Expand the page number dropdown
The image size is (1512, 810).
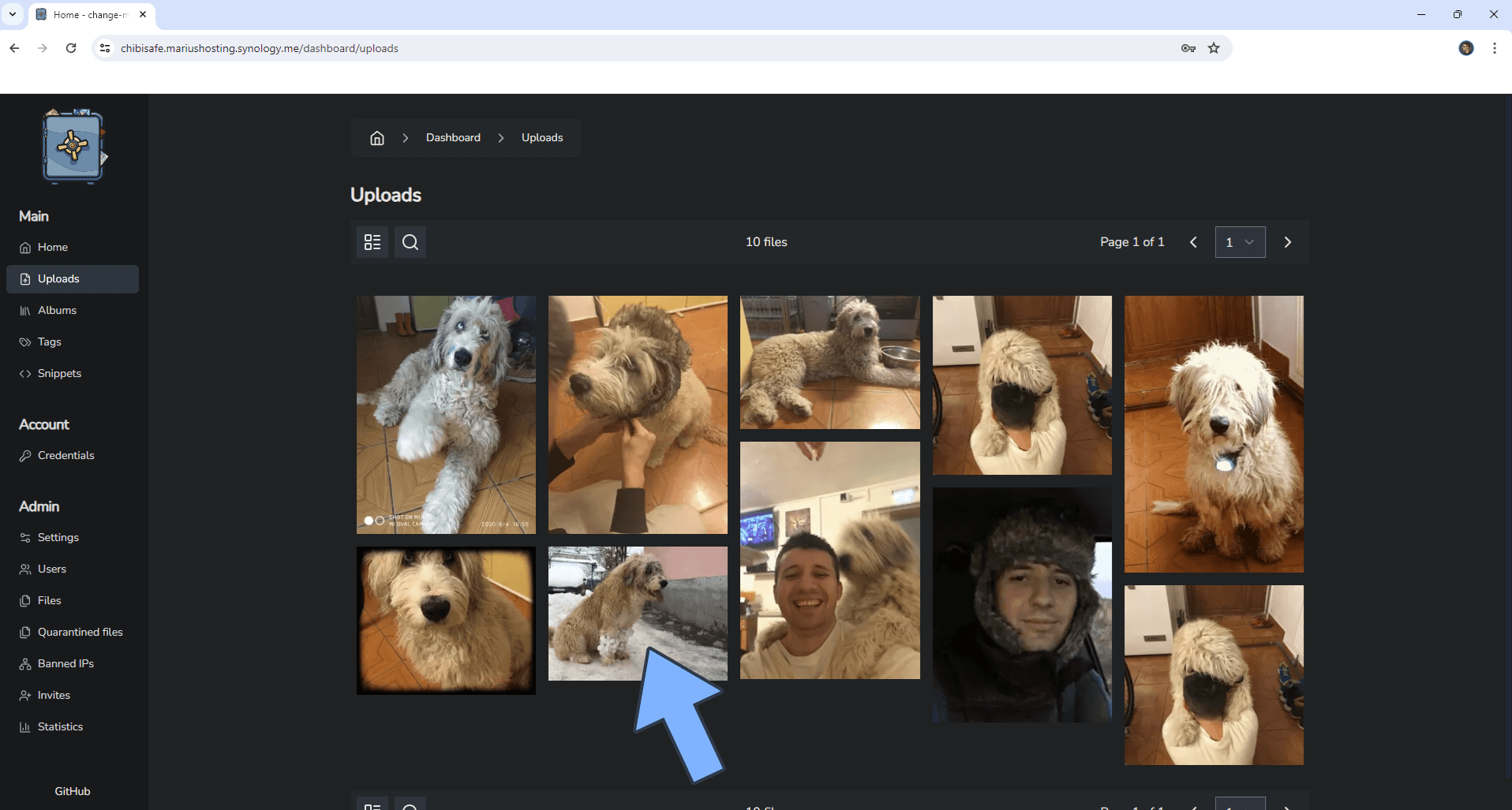pyautogui.click(x=1240, y=242)
